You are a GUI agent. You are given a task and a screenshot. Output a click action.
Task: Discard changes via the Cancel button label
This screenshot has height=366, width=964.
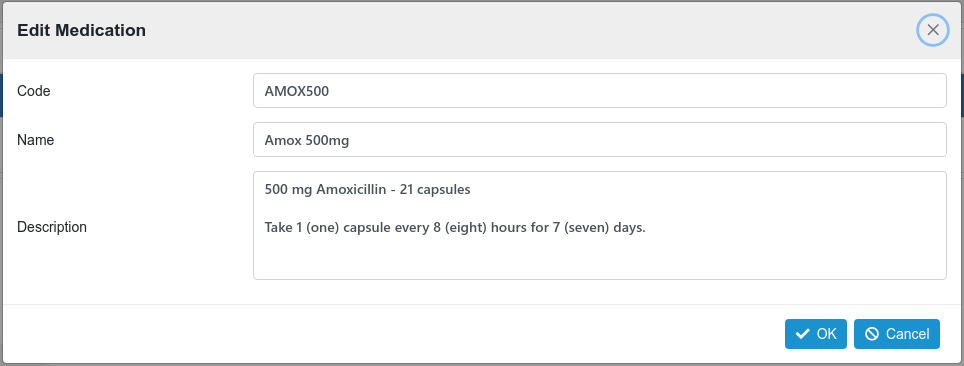(907, 334)
